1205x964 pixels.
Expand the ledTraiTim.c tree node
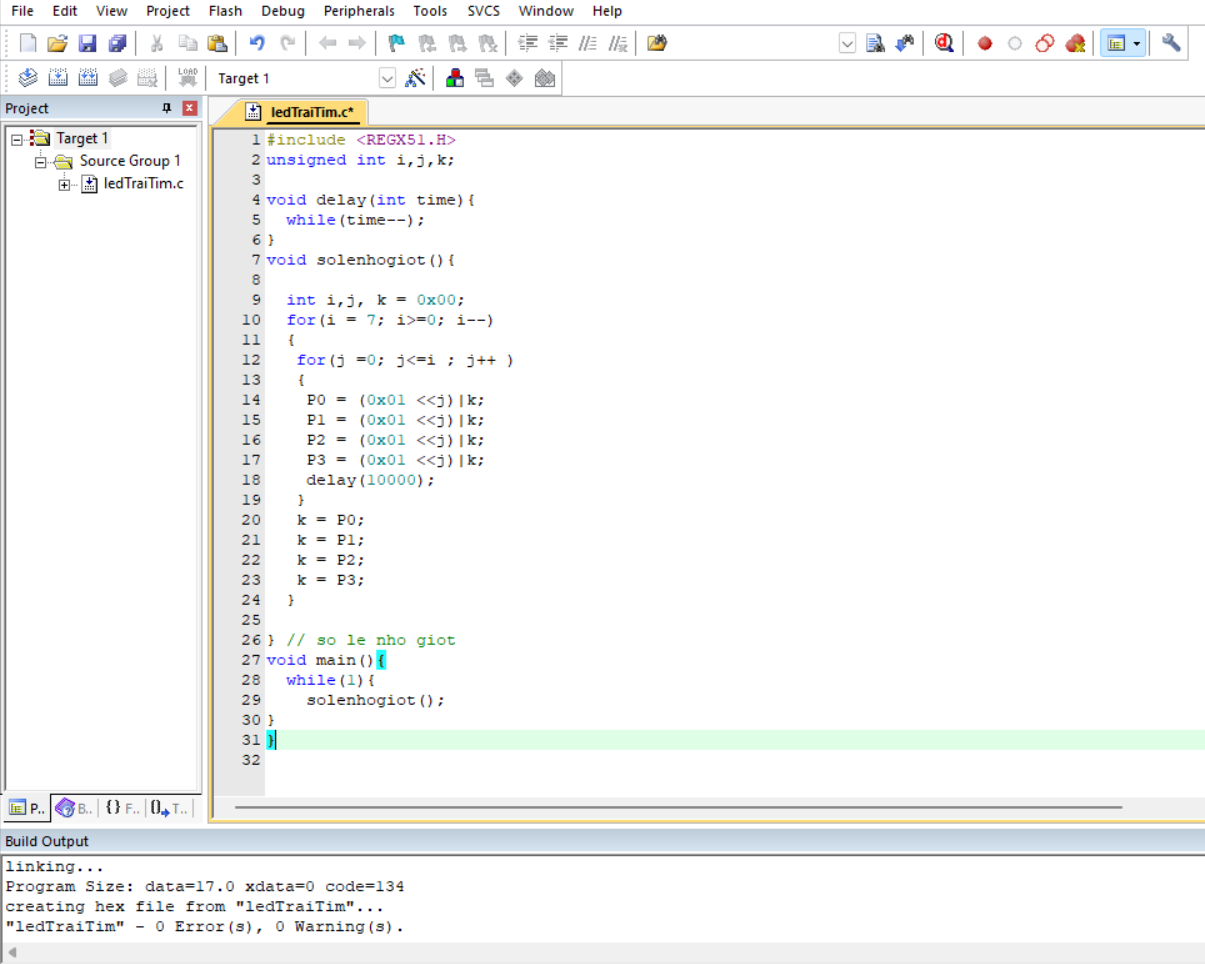coord(65,183)
